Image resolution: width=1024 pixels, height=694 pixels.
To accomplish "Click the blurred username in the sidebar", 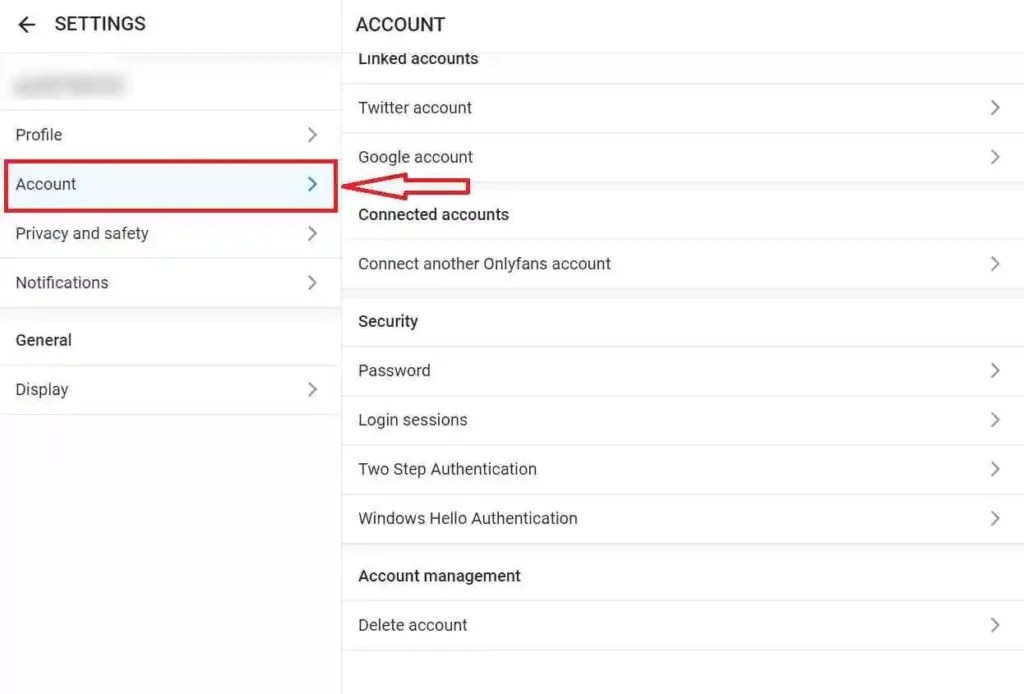I will tap(69, 86).
